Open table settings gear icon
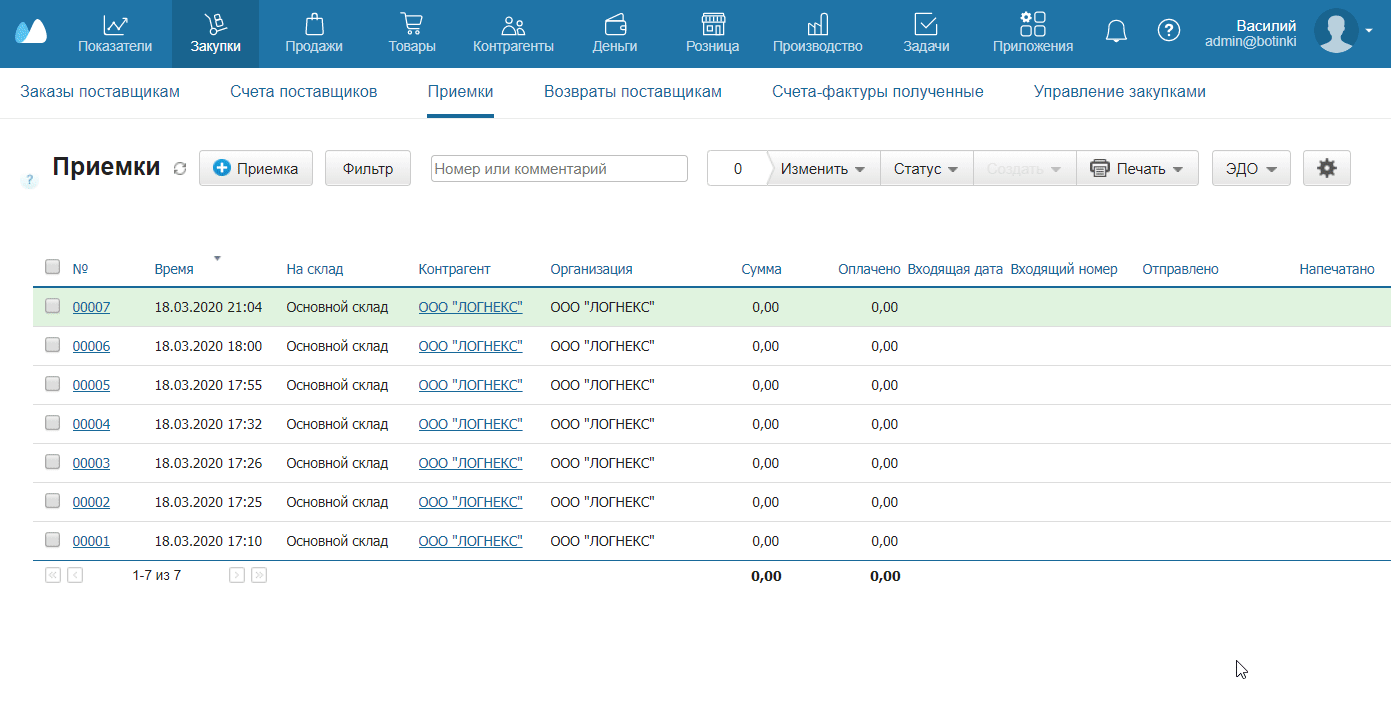The width and height of the screenshot is (1391, 727). point(1326,168)
